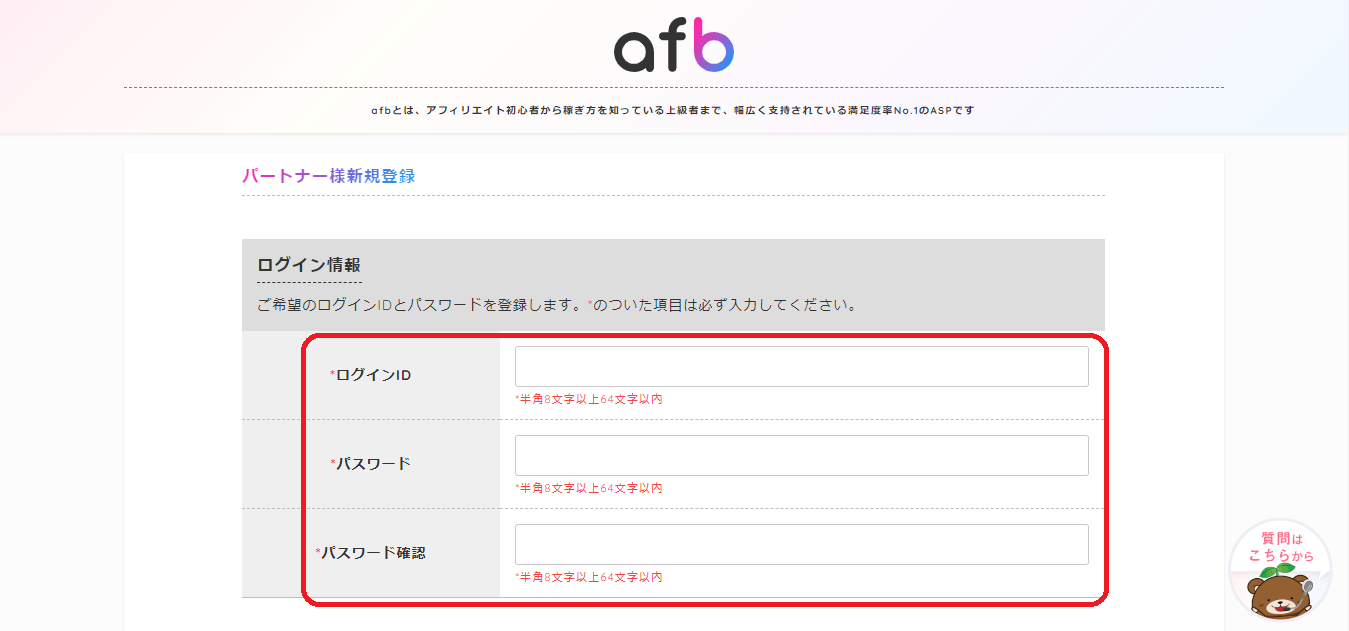Click the character limit hint under パスワード field
Screen dimensions: 1349x631
(589, 488)
